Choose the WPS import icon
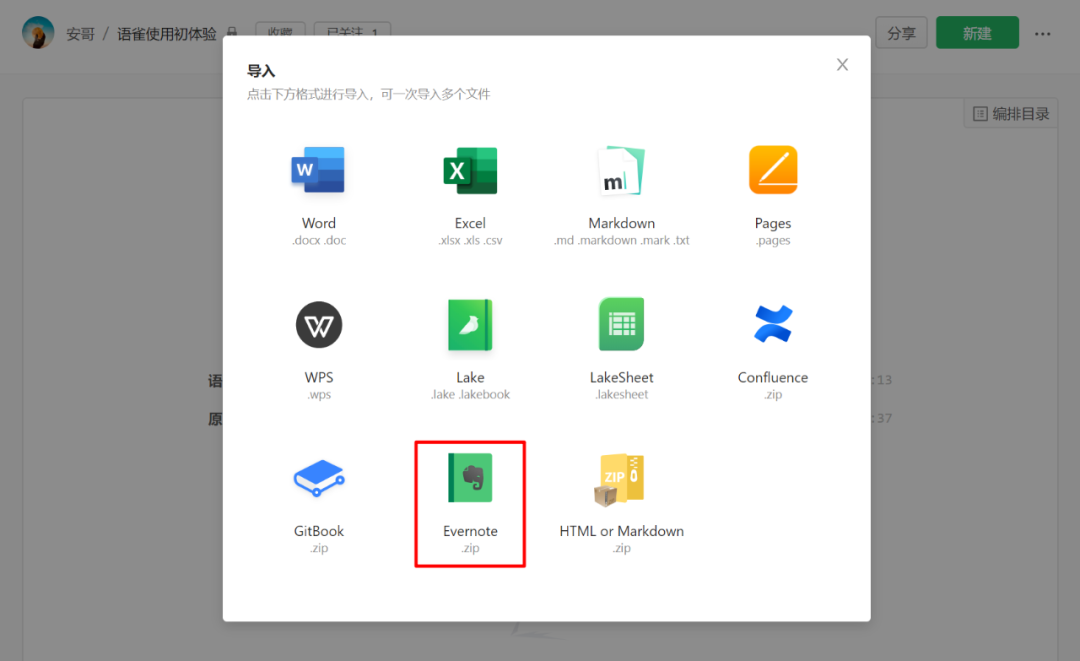The width and height of the screenshot is (1080, 661). [319, 324]
